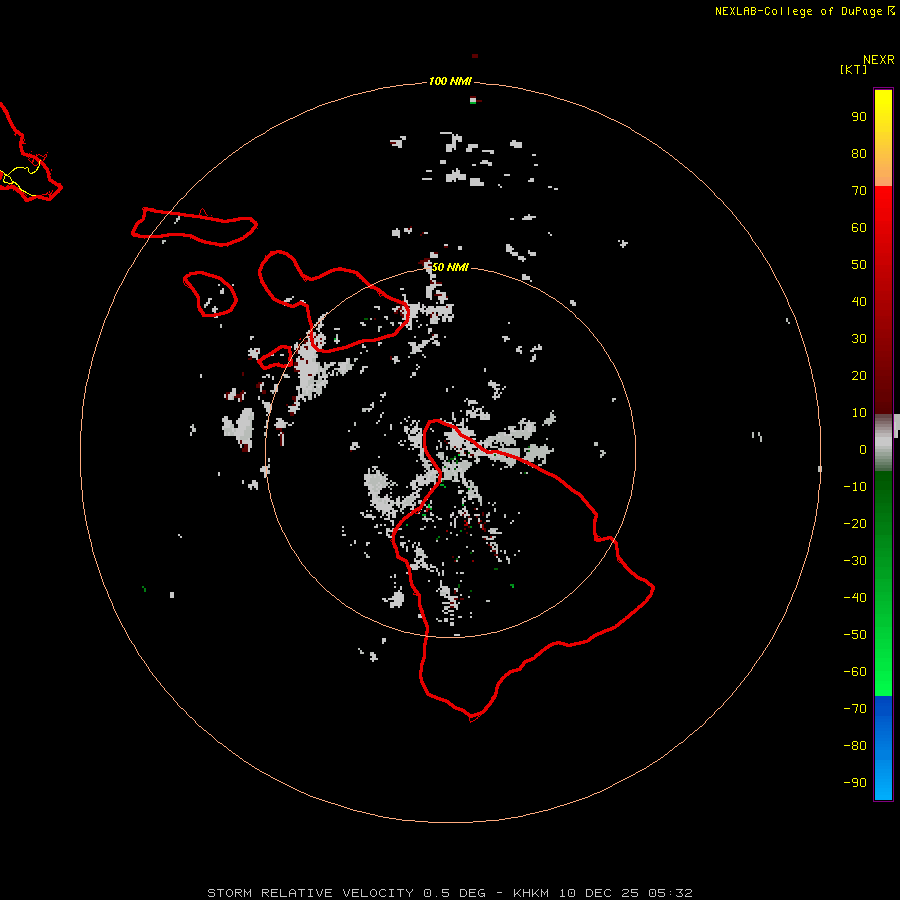Click the yellow top segment of color bar
The height and width of the screenshot is (900, 900).
pos(883,138)
